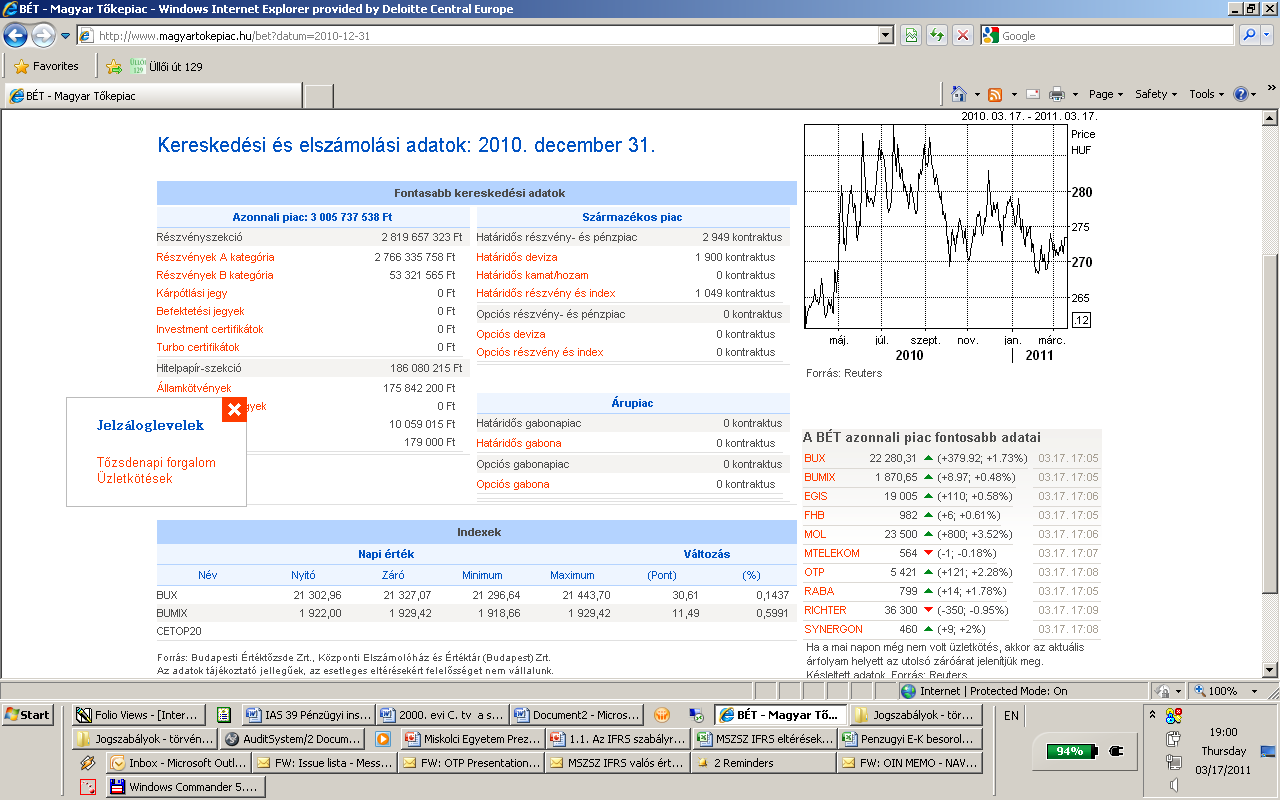Open the Favorites star button
Image resolution: width=1280 pixels, height=800 pixels.
pyautogui.click(x=46, y=66)
